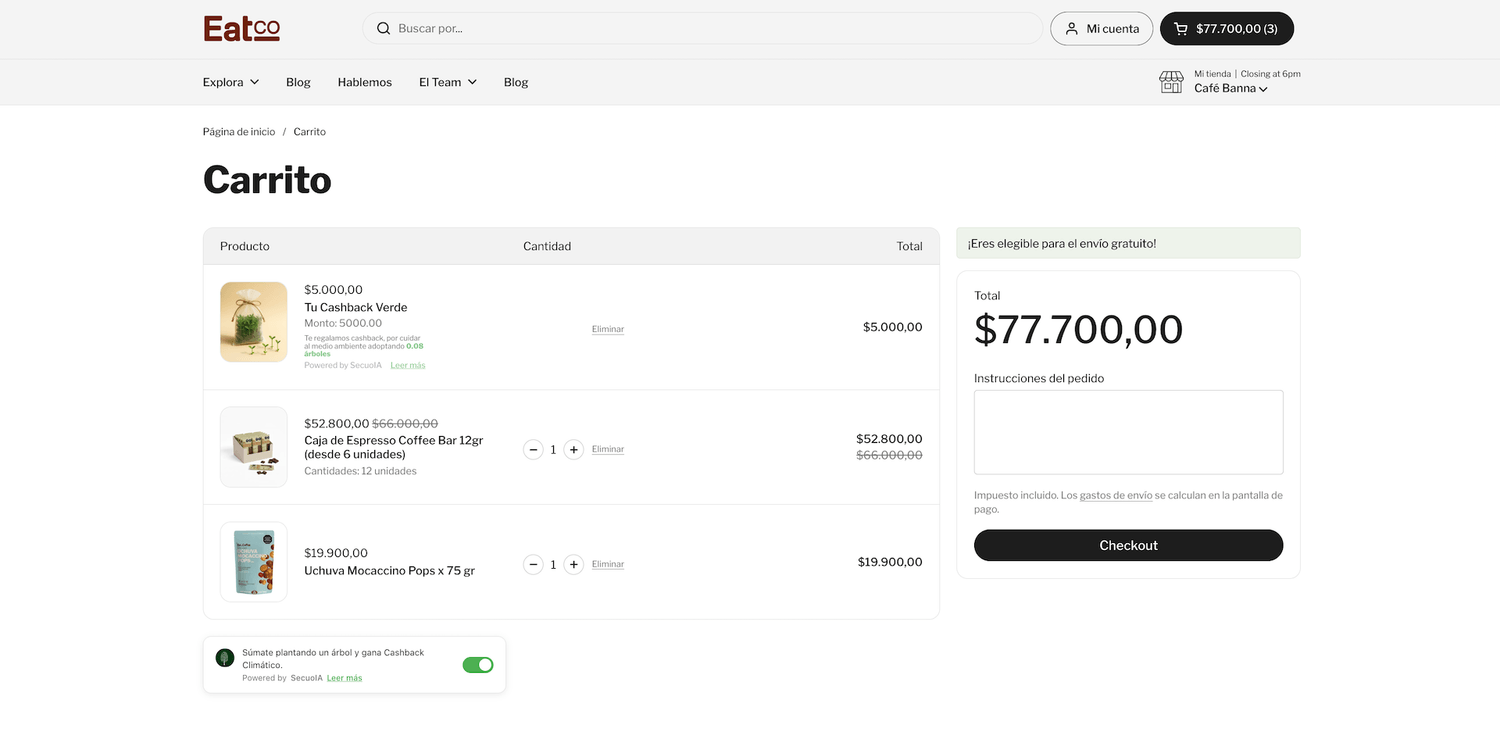The image size is (1500, 754).
Task: Click the Uchuva Mocaccino Pops thumbnail
Action: tap(254, 562)
